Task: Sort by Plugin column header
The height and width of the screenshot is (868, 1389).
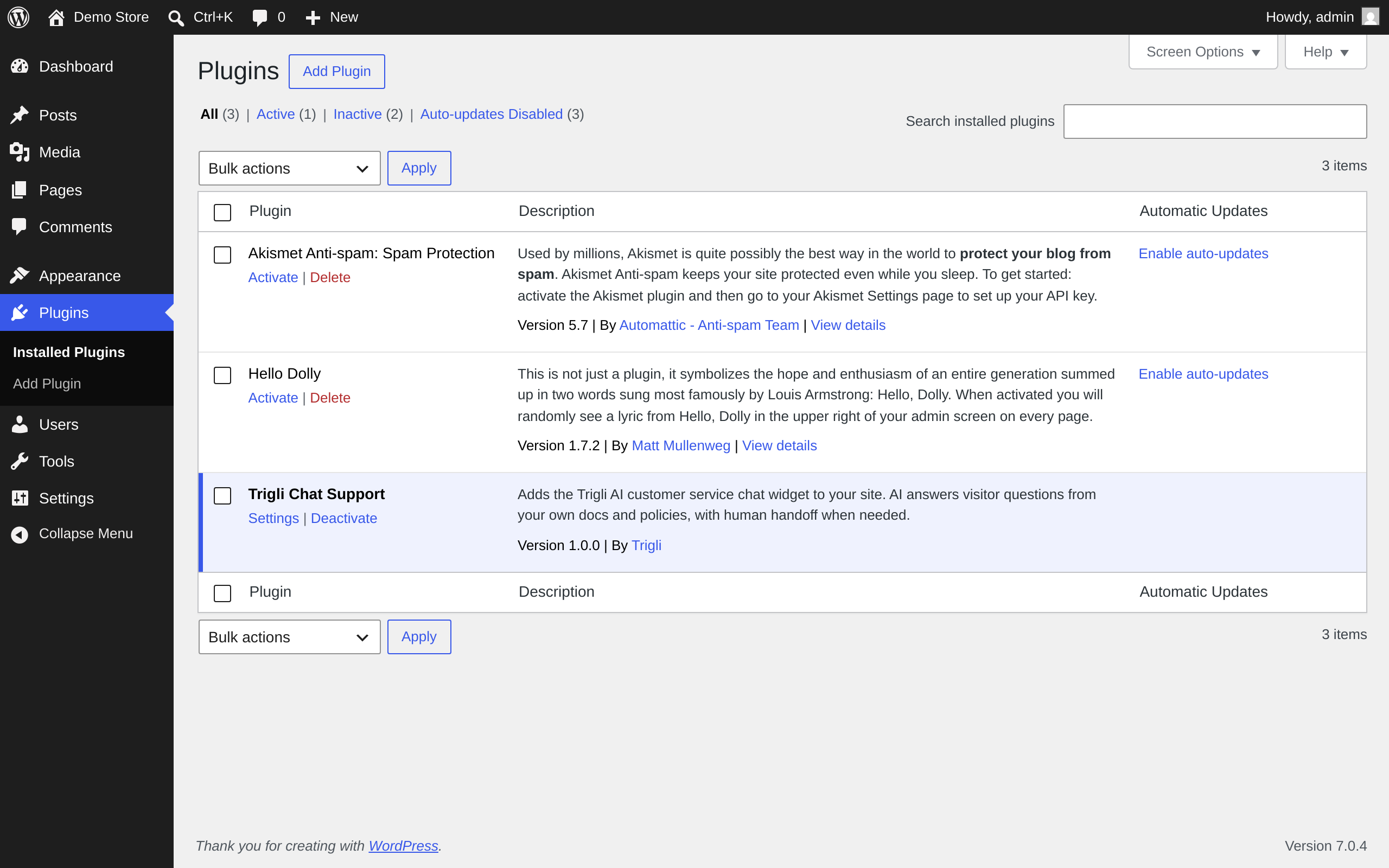Action: (270, 211)
